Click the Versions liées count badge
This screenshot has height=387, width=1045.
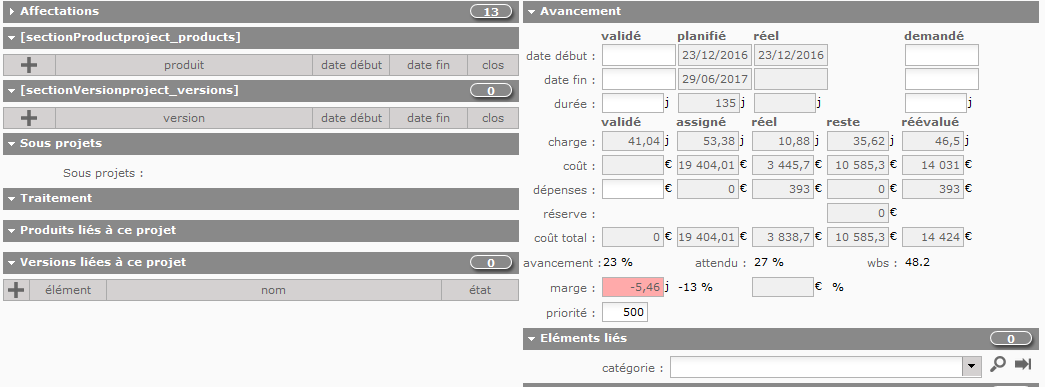click(x=491, y=262)
